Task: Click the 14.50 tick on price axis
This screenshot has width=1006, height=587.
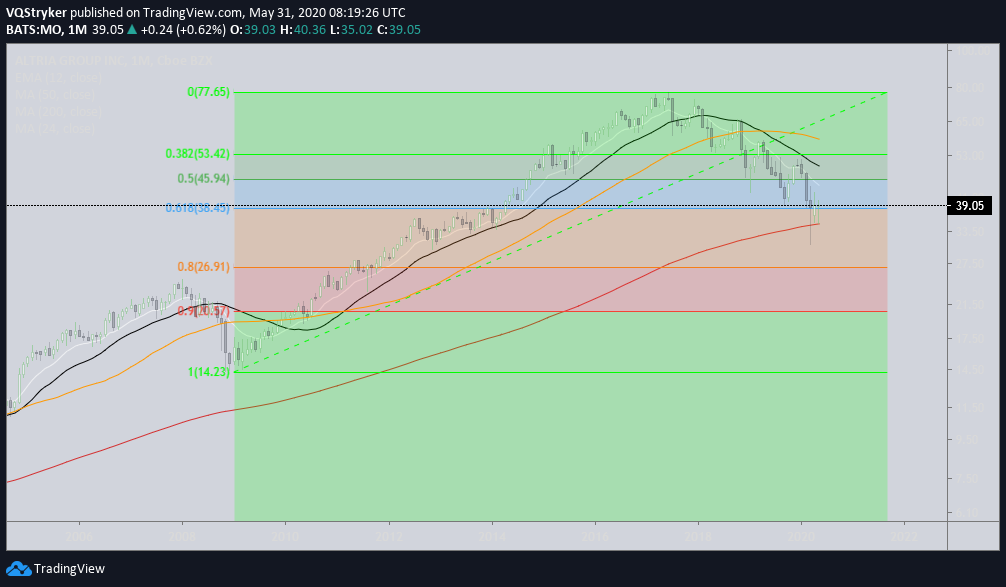Action: click(969, 370)
